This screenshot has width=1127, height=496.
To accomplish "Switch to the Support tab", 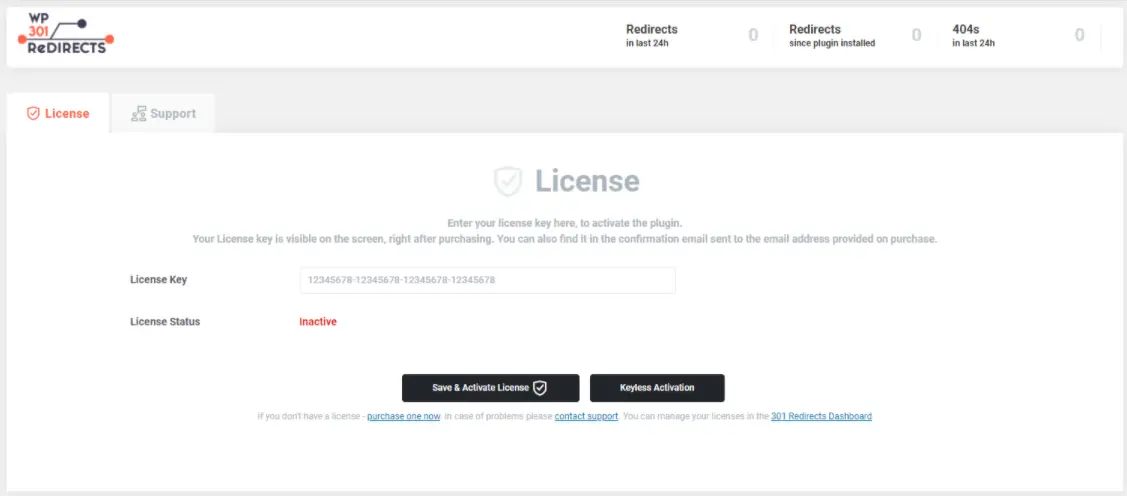I will (163, 114).
